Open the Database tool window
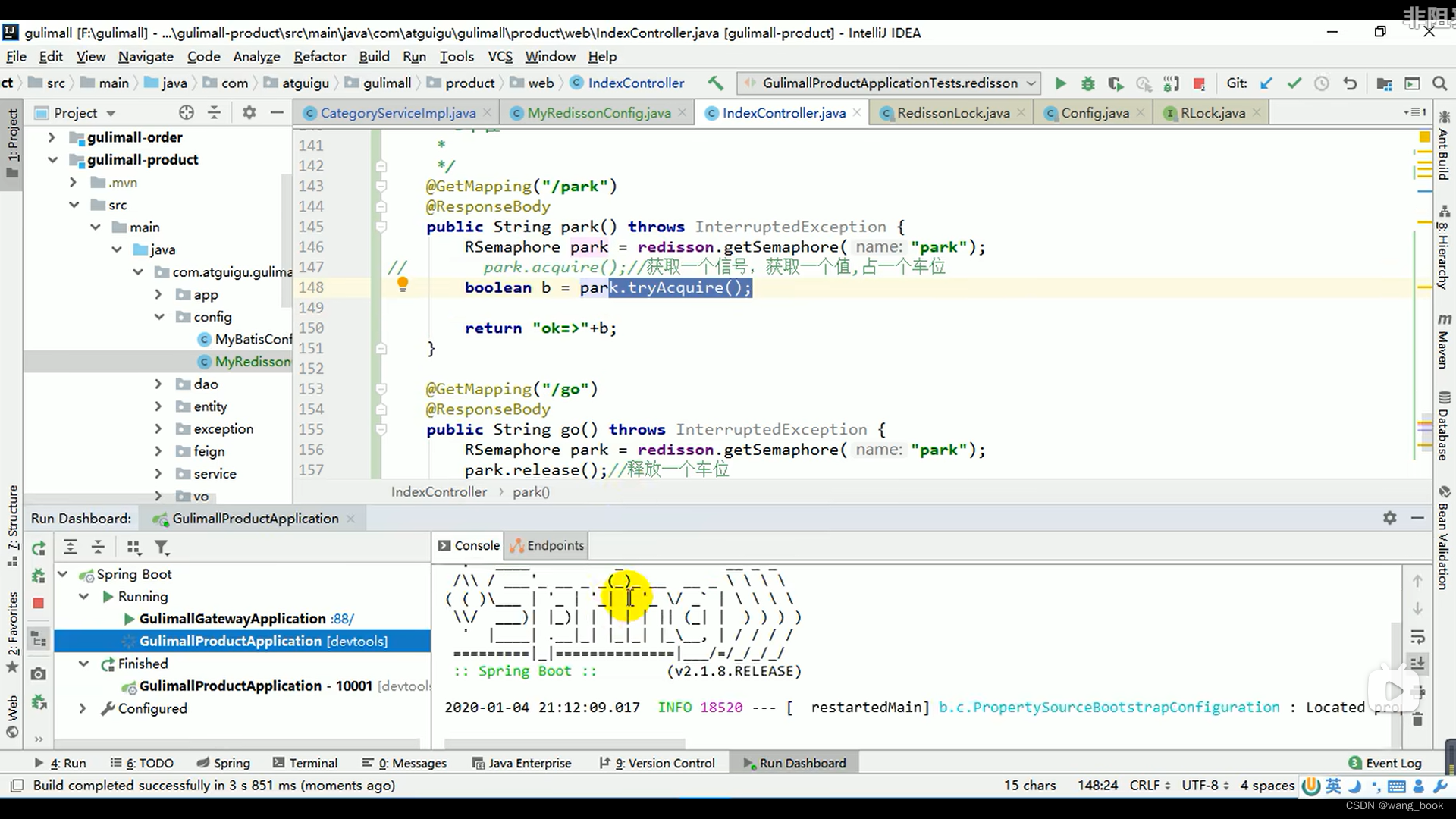The image size is (1456, 819). coord(1444,425)
